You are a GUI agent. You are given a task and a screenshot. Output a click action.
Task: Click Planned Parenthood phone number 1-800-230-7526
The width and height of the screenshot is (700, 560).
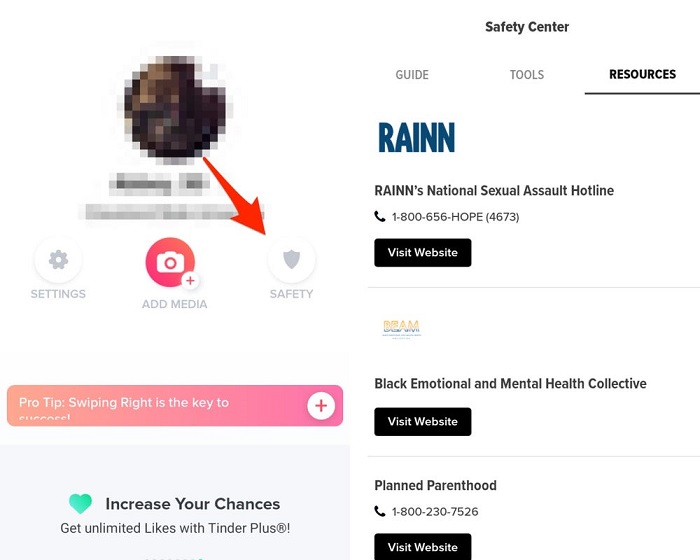pyautogui.click(x=434, y=512)
